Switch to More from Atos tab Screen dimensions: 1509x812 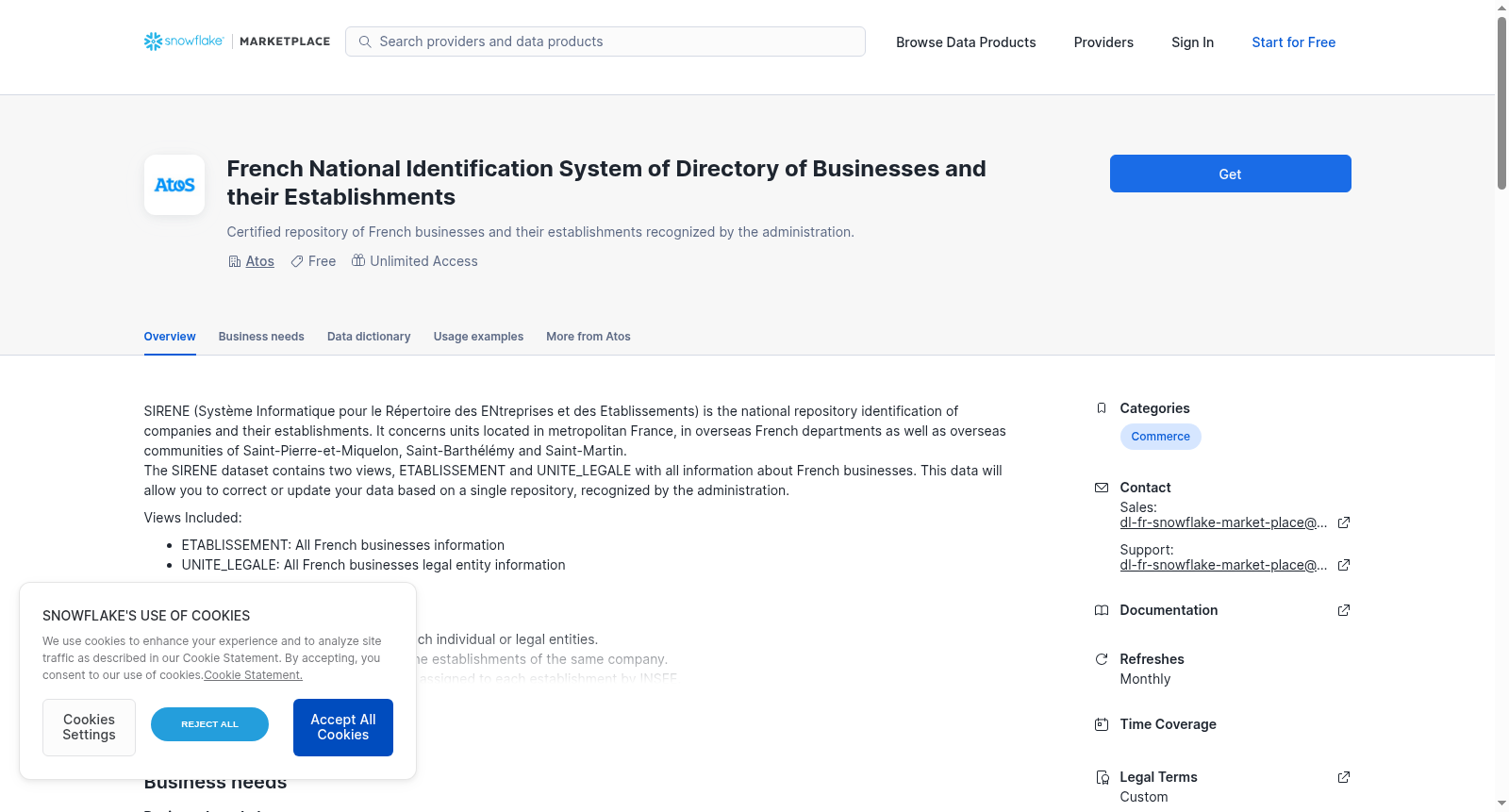click(x=589, y=337)
